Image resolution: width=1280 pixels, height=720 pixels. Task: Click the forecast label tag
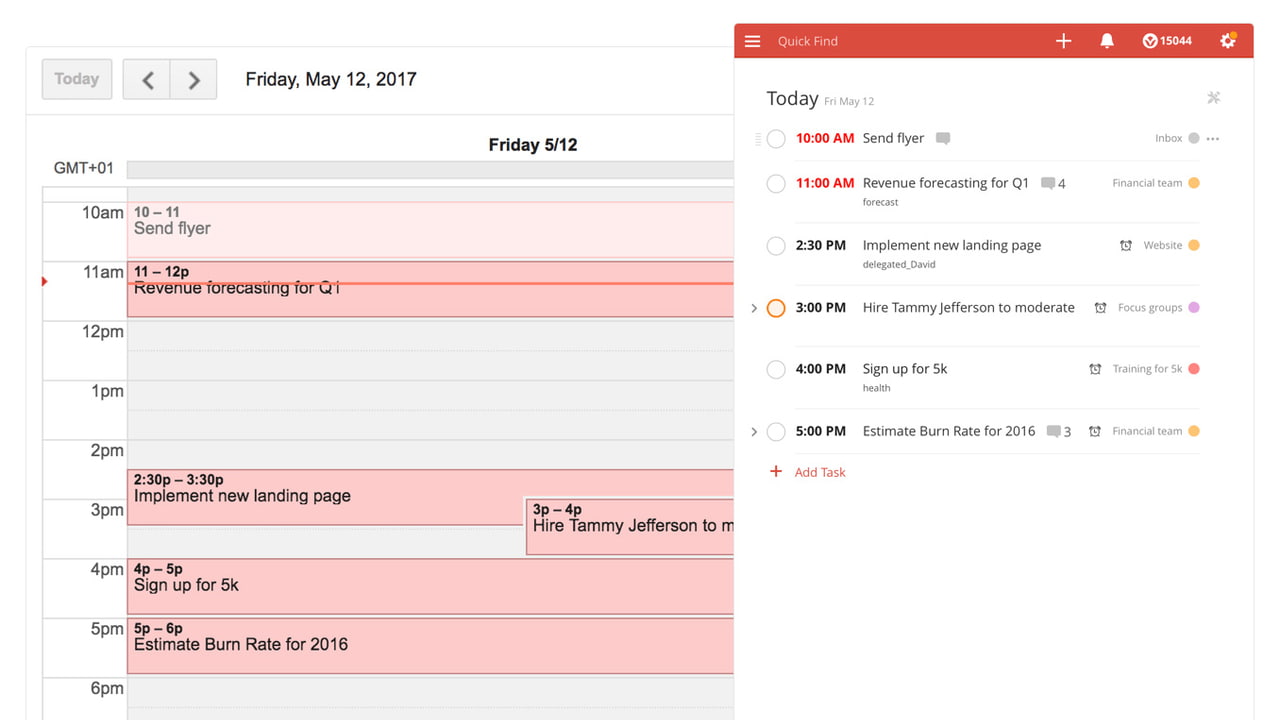pos(880,203)
